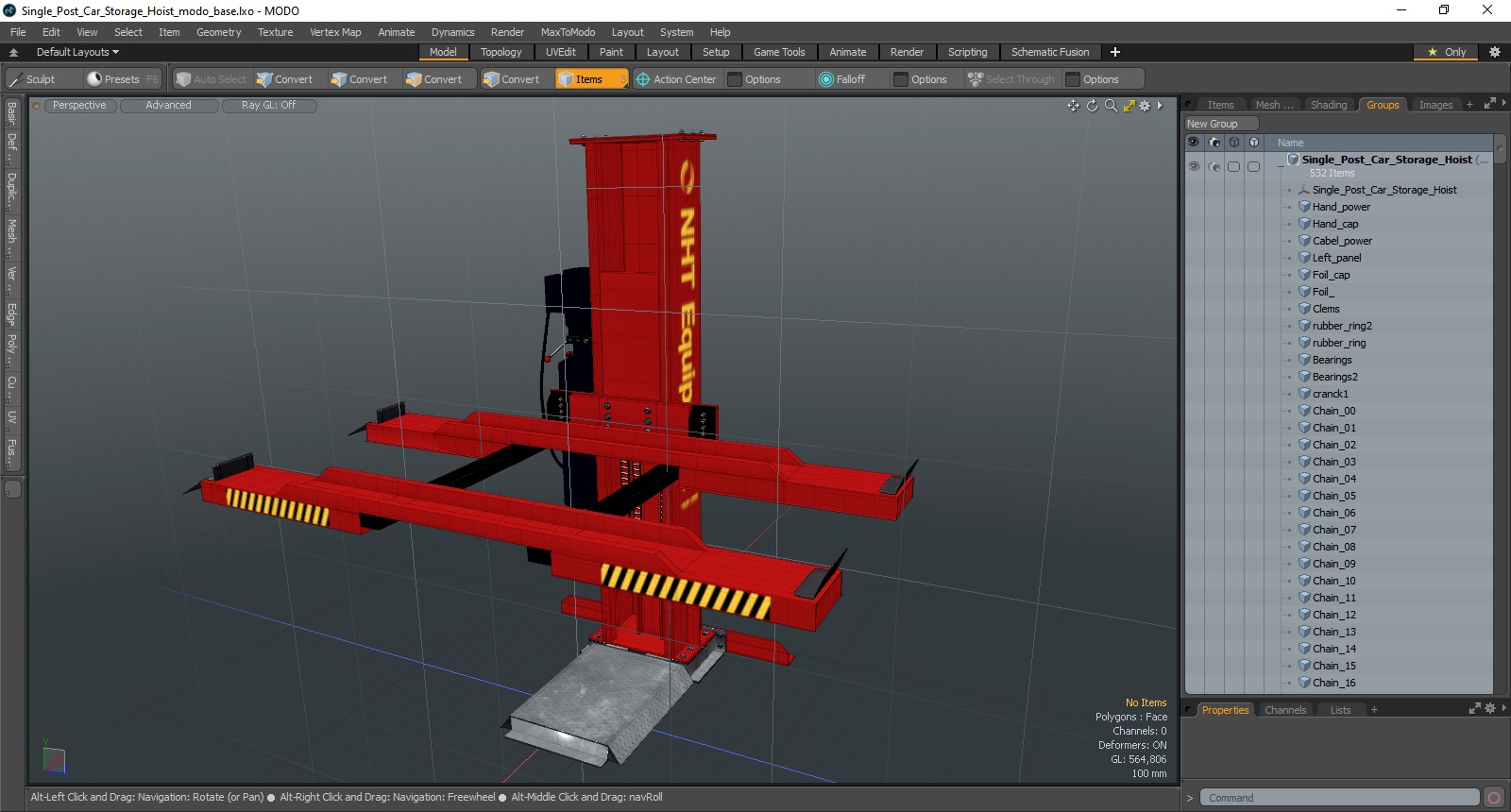Click the viewport pan (move) icon
The width and height of the screenshot is (1511, 812).
tap(1073, 106)
